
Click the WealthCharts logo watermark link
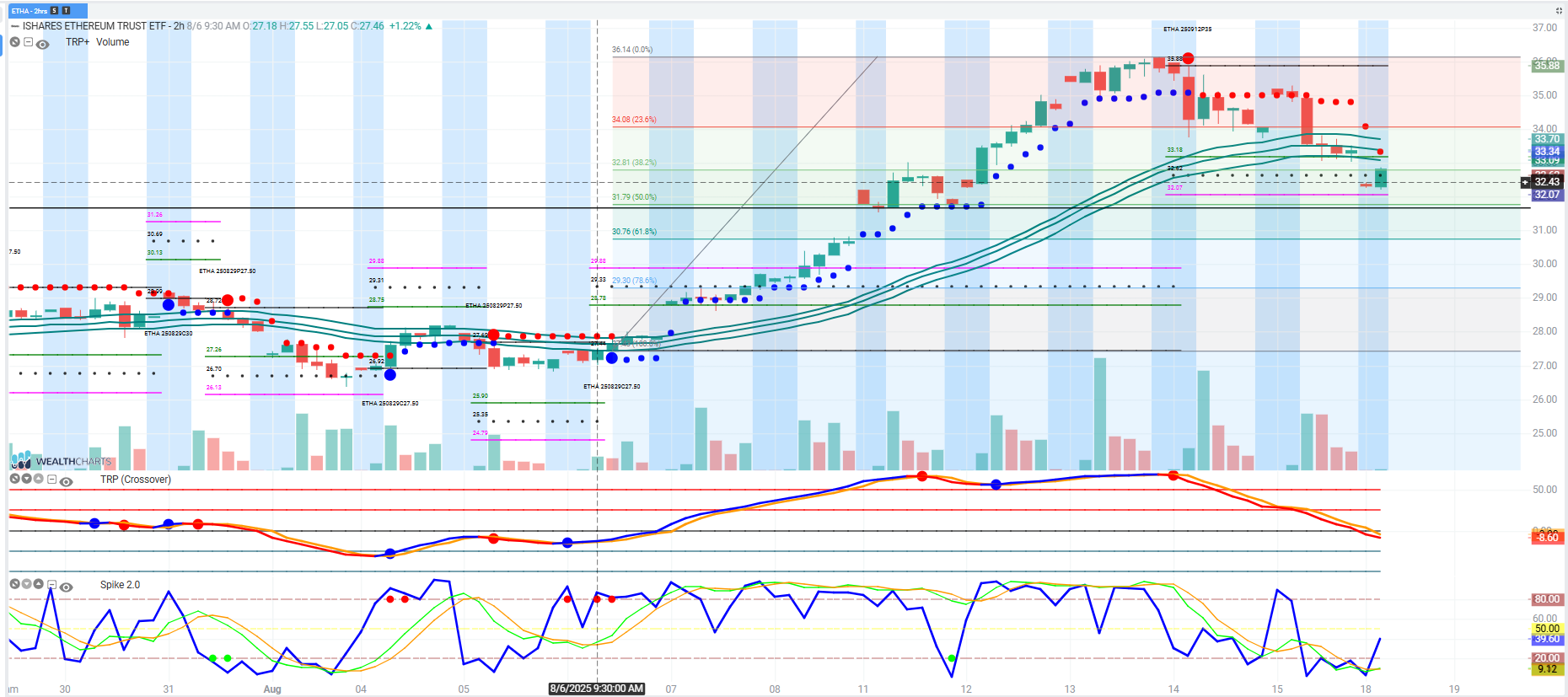[x=61, y=460]
